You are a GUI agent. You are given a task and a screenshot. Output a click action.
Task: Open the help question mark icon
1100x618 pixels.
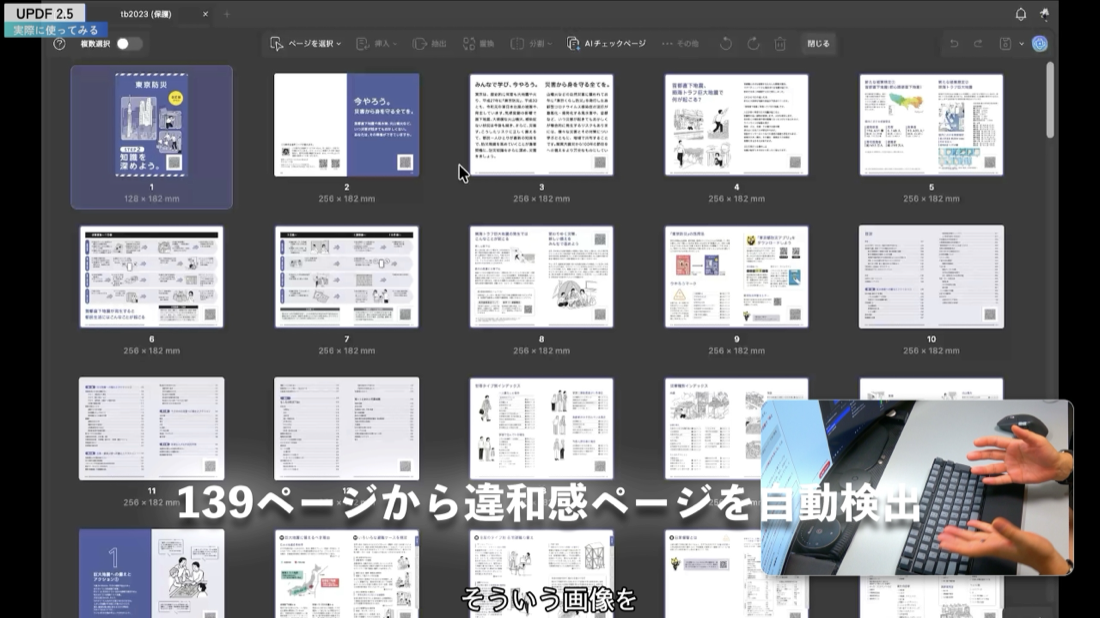tap(60, 43)
